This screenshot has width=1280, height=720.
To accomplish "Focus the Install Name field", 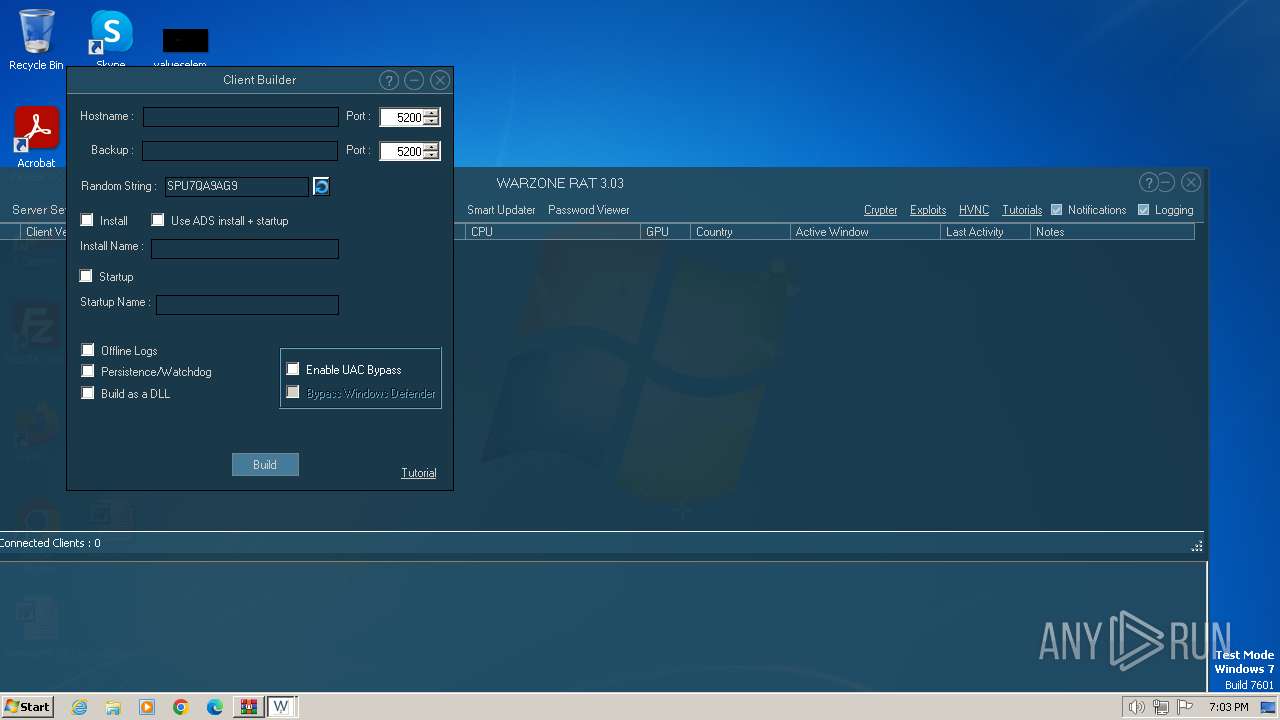I will (x=244, y=249).
